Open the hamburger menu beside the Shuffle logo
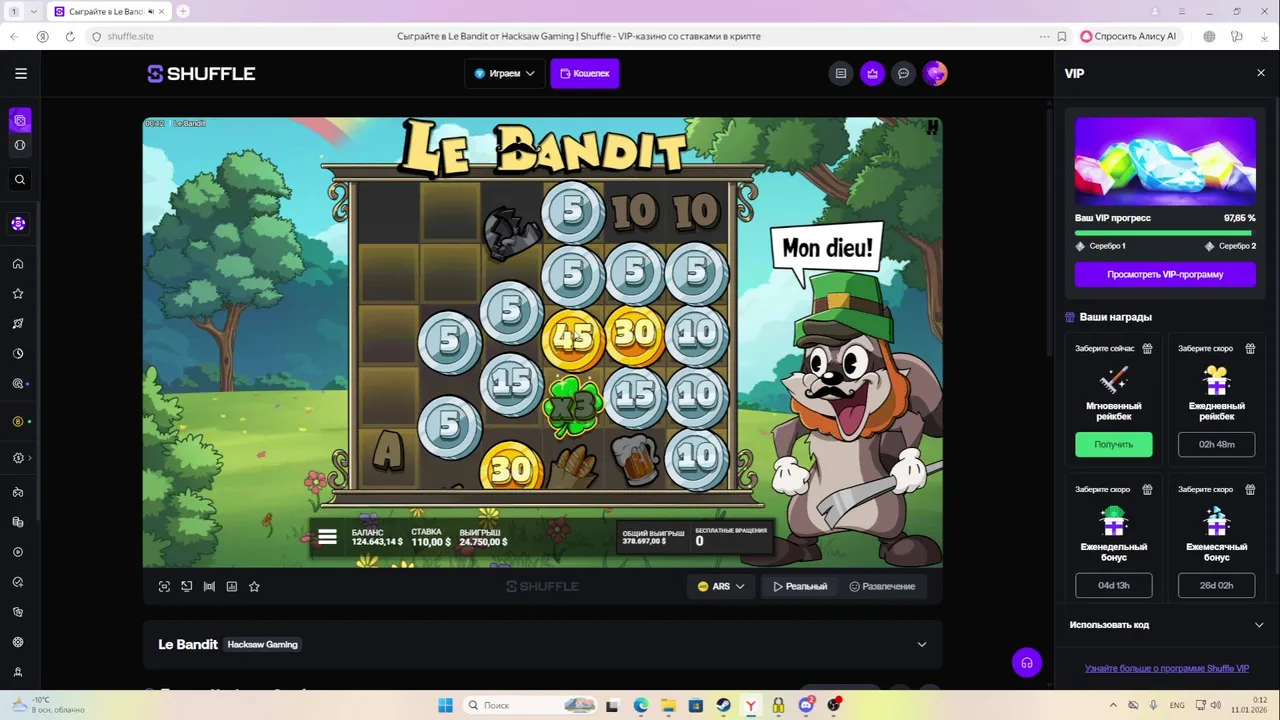 tap(20, 73)
